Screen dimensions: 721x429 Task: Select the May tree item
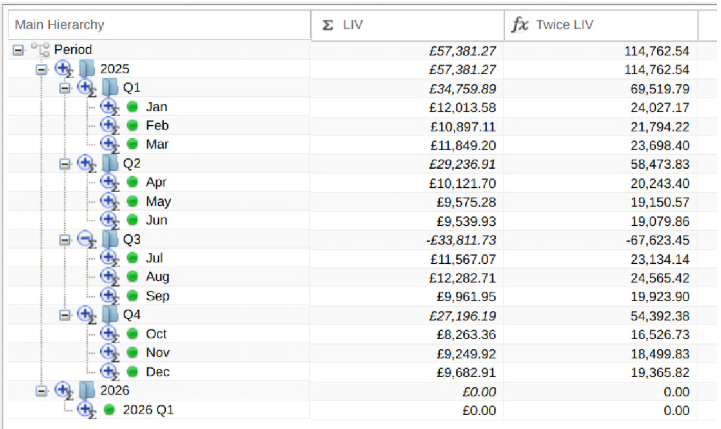point(158,201)
